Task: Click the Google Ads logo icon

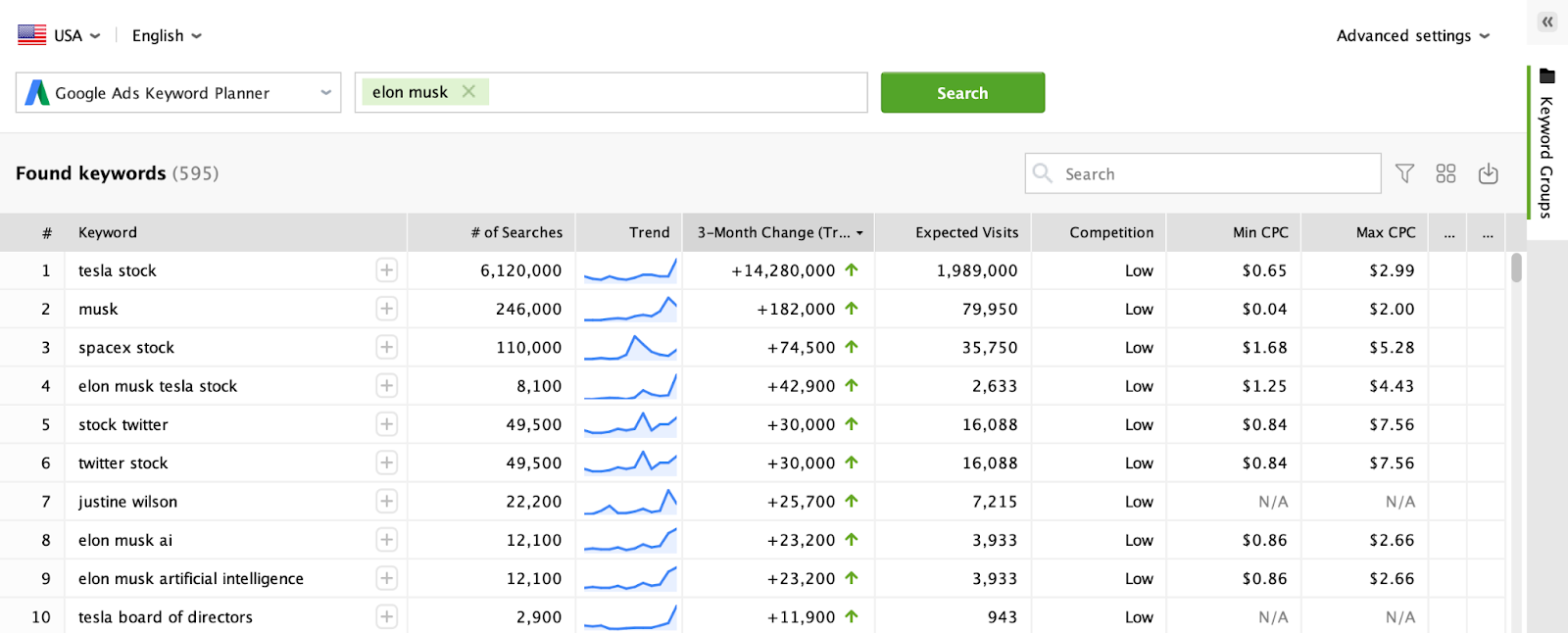Action: click(x=37, y=92)
